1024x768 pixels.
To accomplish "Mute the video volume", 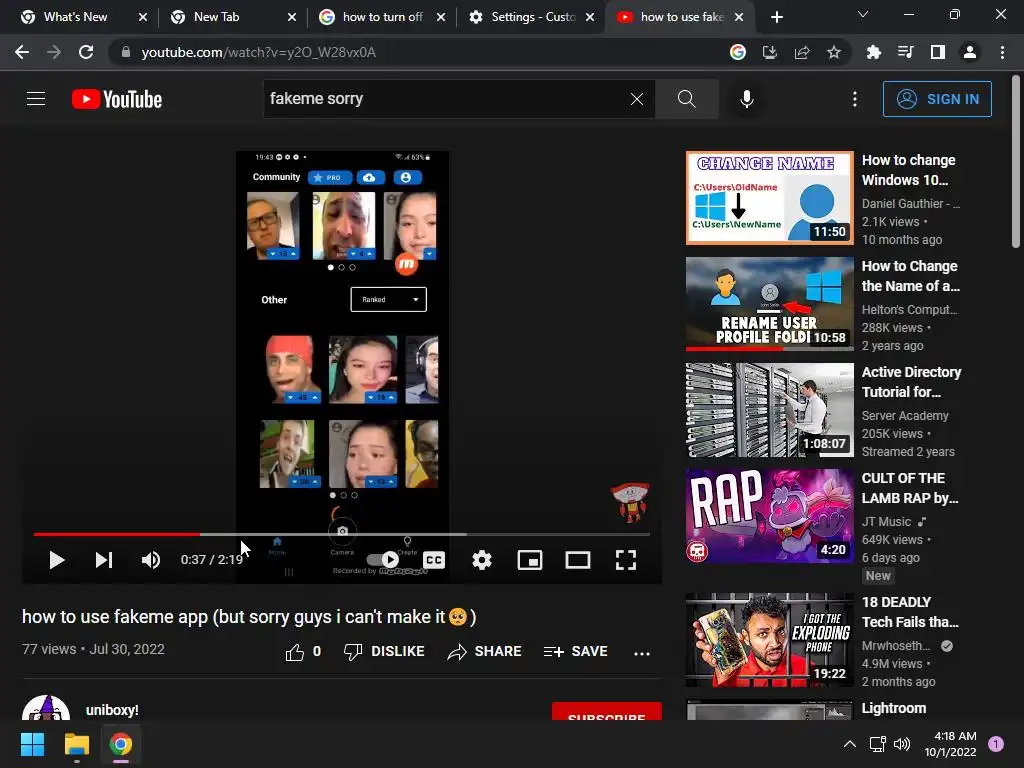I will tap(151, 560).
